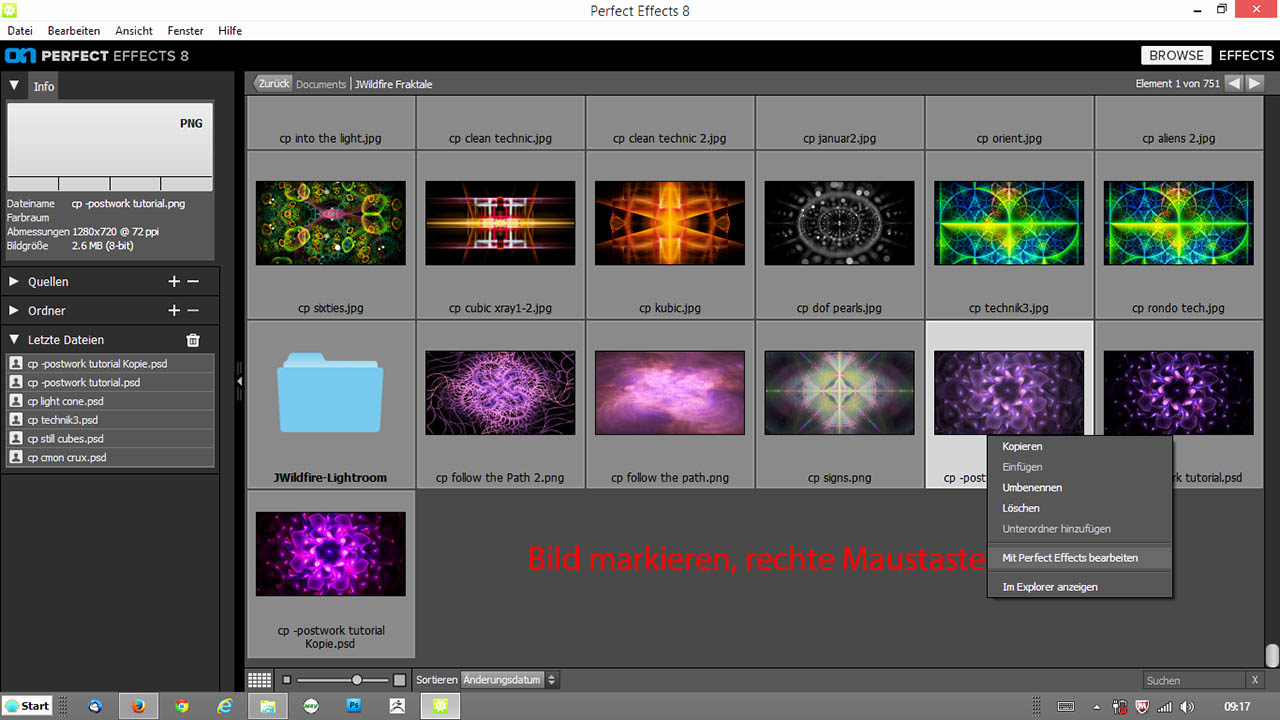This screenshot has width=1280, height=720.
Task: Open Internet Explorer from taskbar
Action: coord(225,706)
